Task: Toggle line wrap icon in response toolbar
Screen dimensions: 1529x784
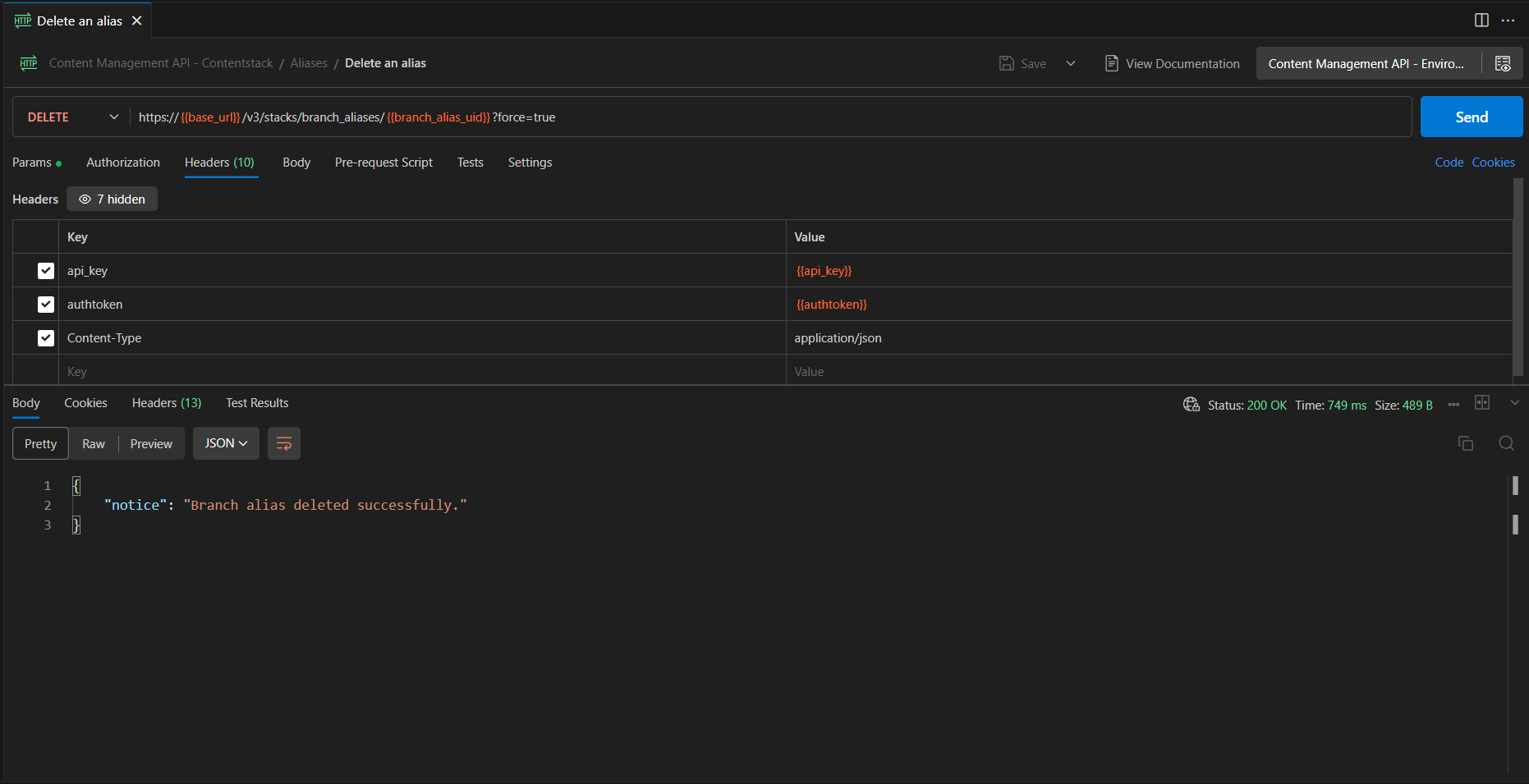Action: pyautogui.click(x=284, y=443)
